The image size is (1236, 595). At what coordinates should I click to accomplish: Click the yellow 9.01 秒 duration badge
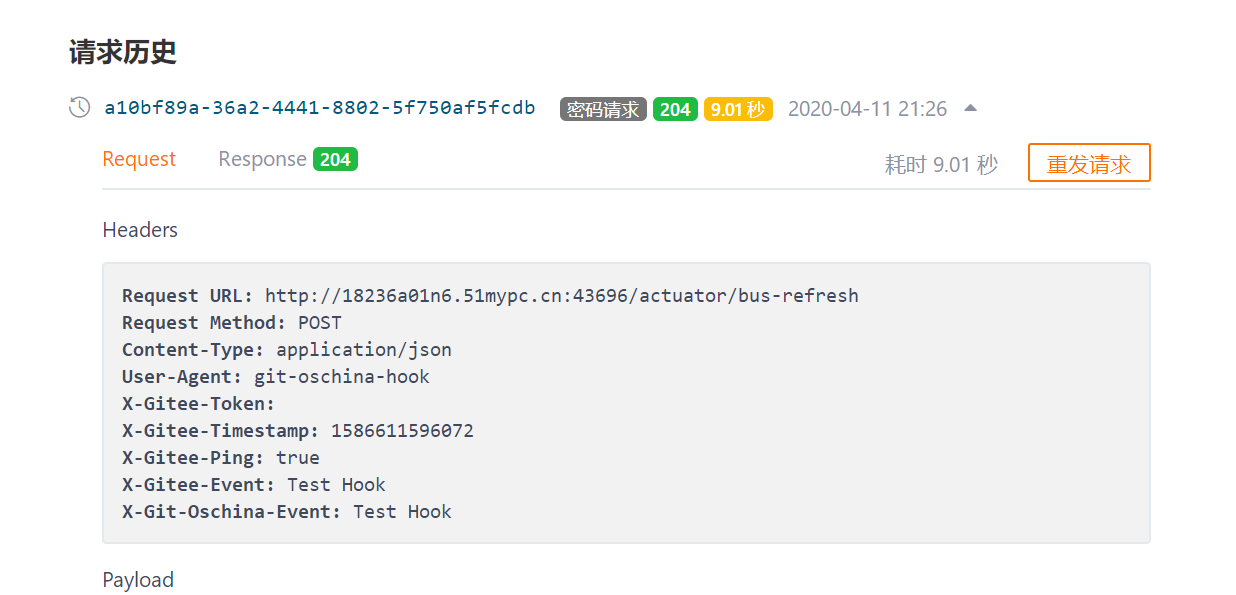pos(738,109)
